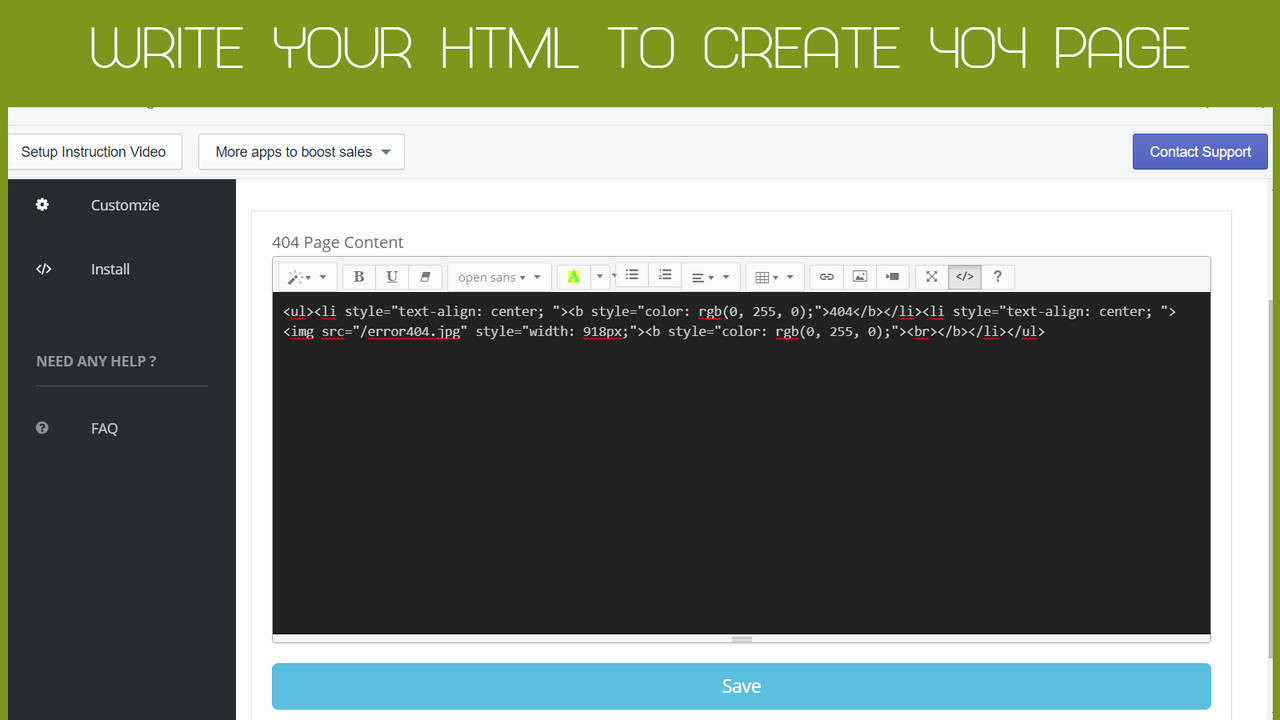Viewport: 1280px width, 720px height.
Task: Toggle bold formatting
Action: pos(358,276)
